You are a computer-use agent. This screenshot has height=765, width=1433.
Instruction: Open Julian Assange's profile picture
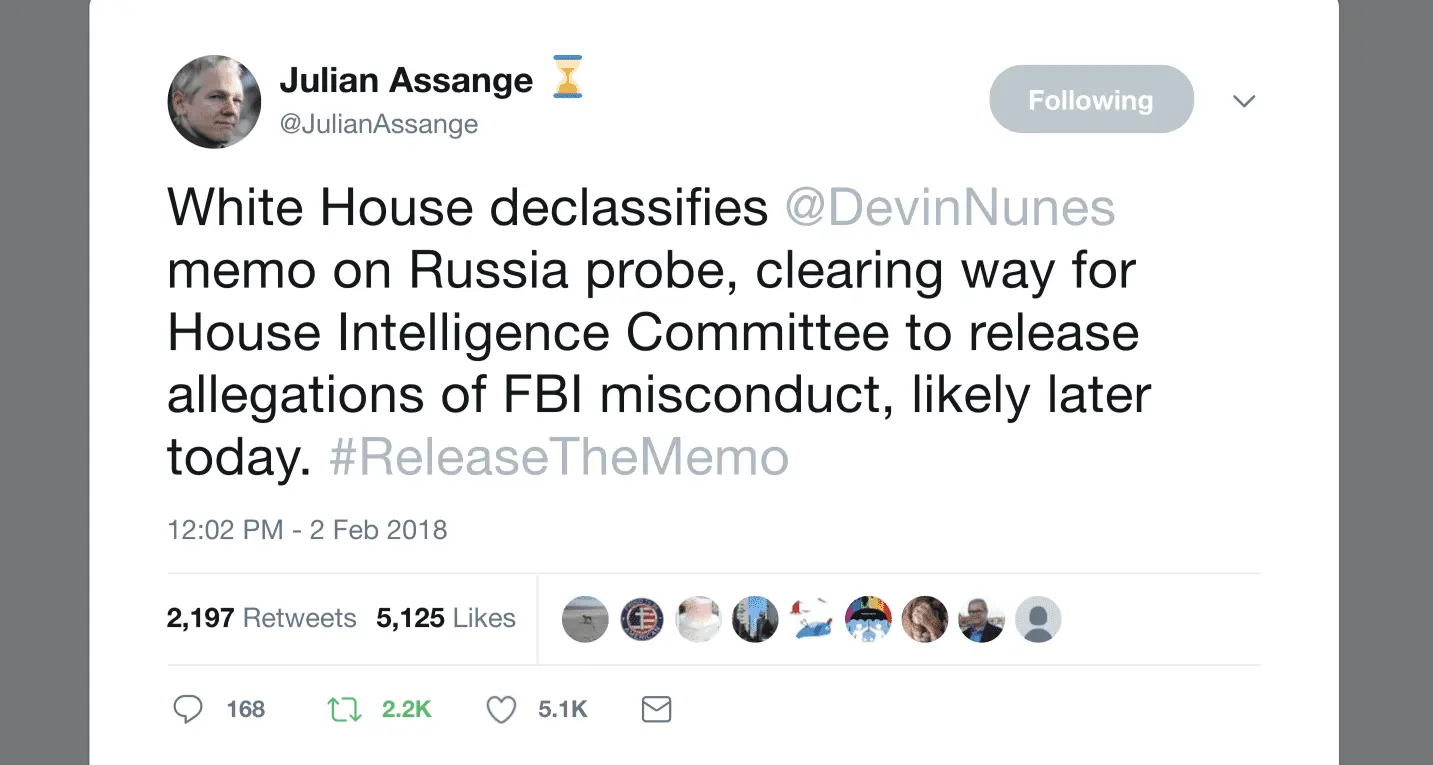[214, 102]
